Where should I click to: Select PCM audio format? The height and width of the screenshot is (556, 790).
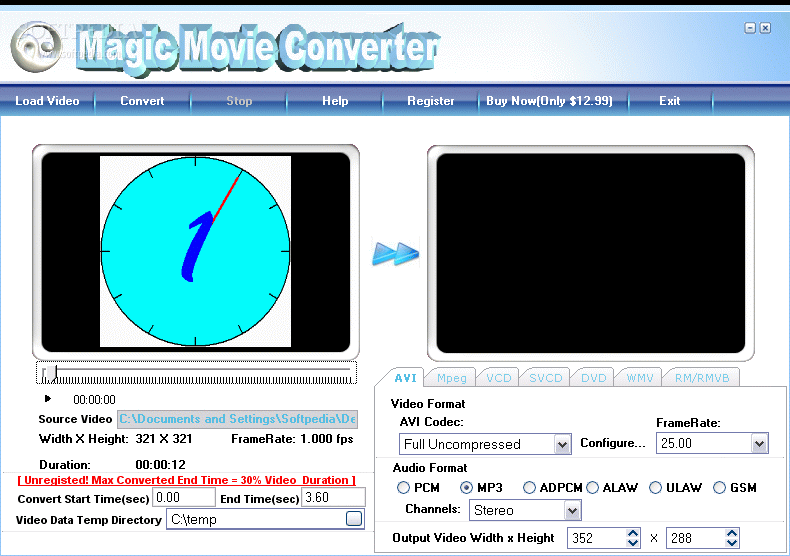[403, 488]
